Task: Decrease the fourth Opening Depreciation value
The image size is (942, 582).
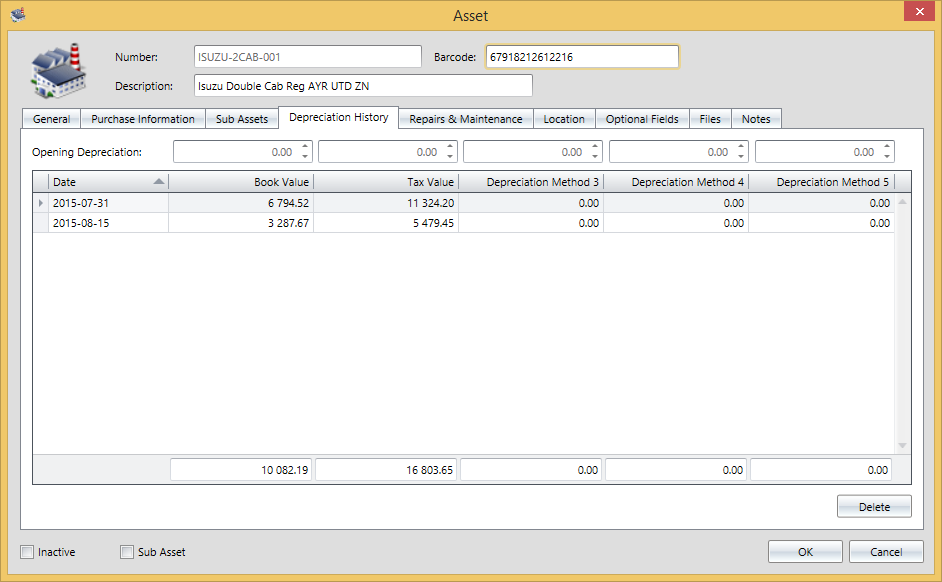Action: pos(741,156)
